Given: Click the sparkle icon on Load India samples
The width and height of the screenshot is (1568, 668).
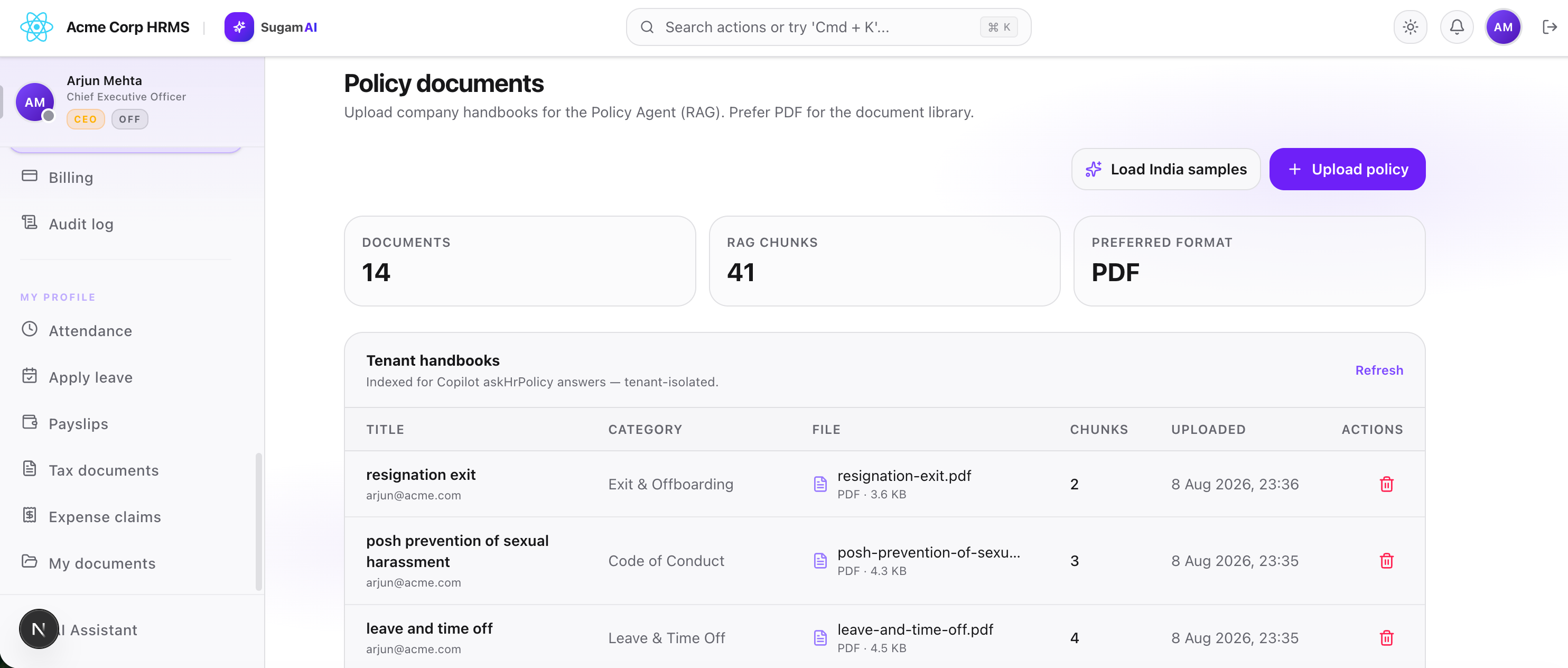Looking at the screenshot, I should click(x=1093, y=169).
